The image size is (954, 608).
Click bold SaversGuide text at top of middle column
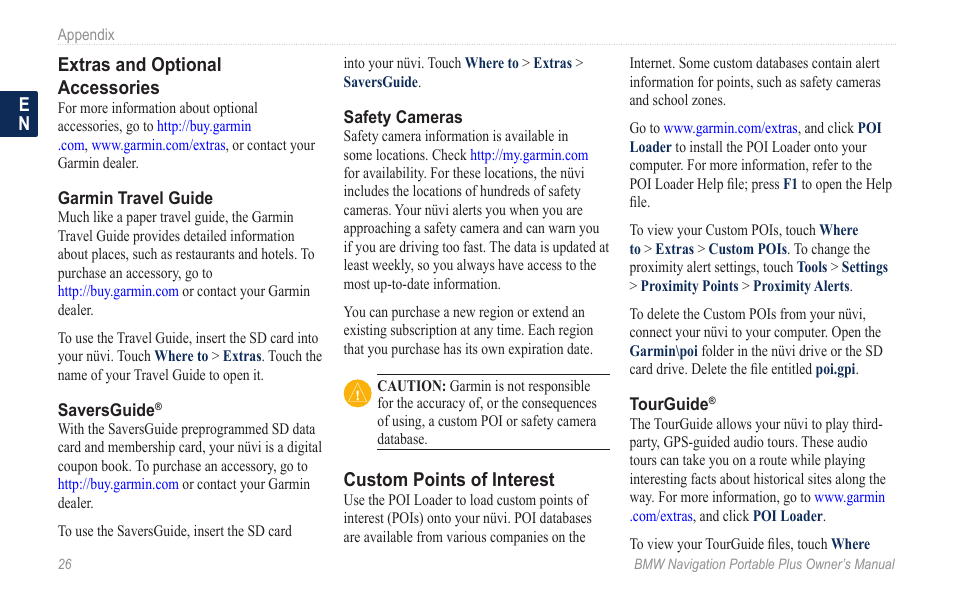point(380,82)
